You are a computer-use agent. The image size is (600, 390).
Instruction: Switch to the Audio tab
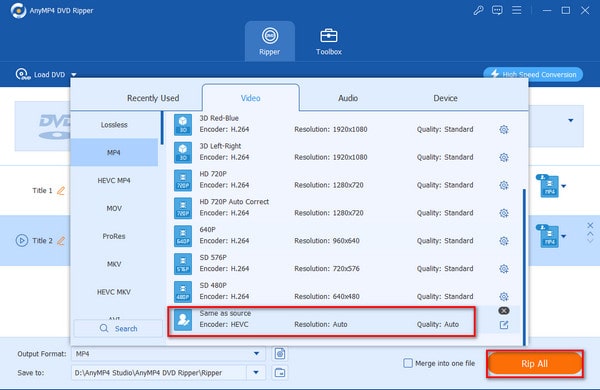click(348, 98)
